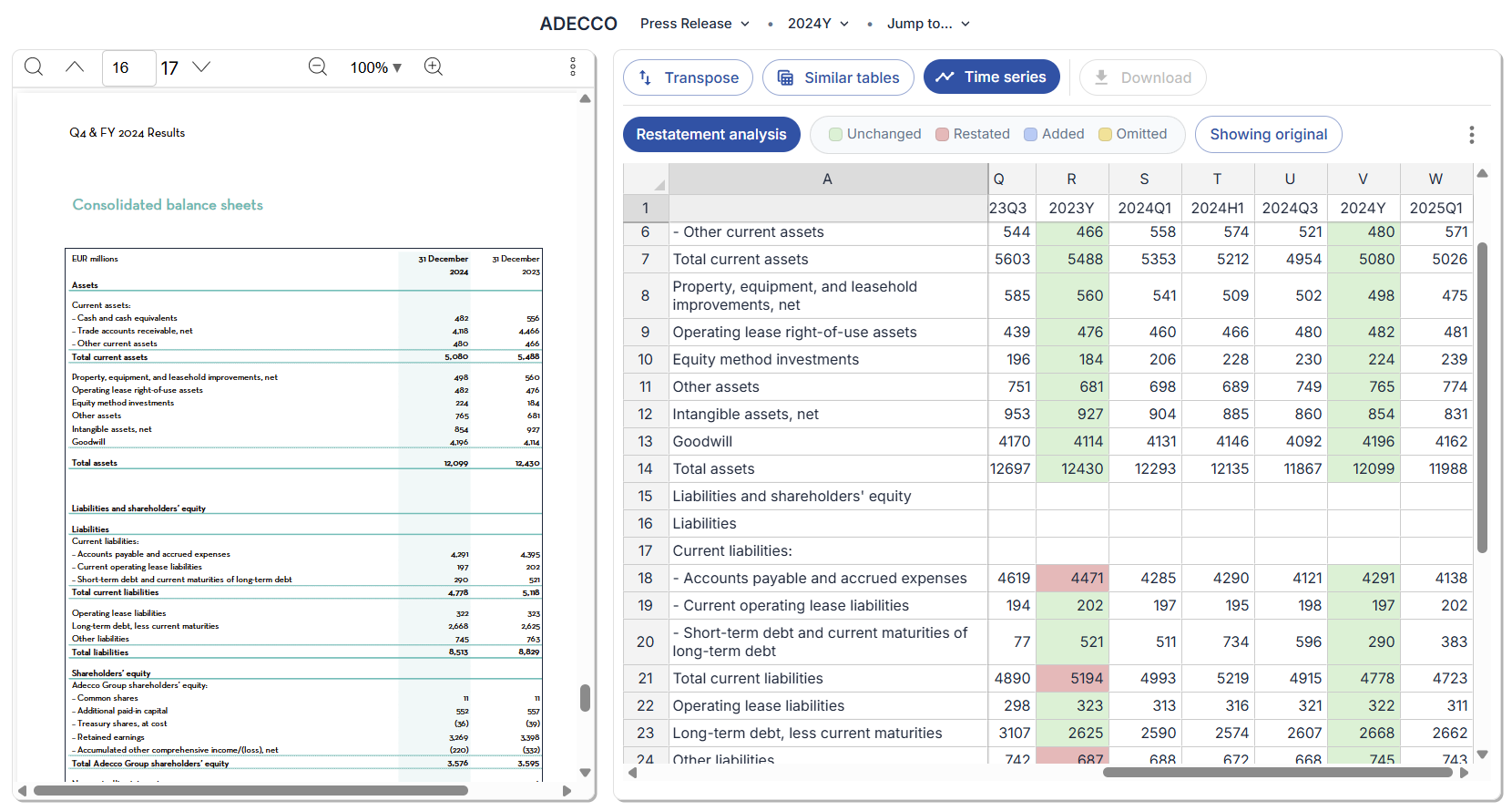Click the search magnifier icon in PDF viewer
The width and height of the screenshot is (1512, 811).
[34, 67]
